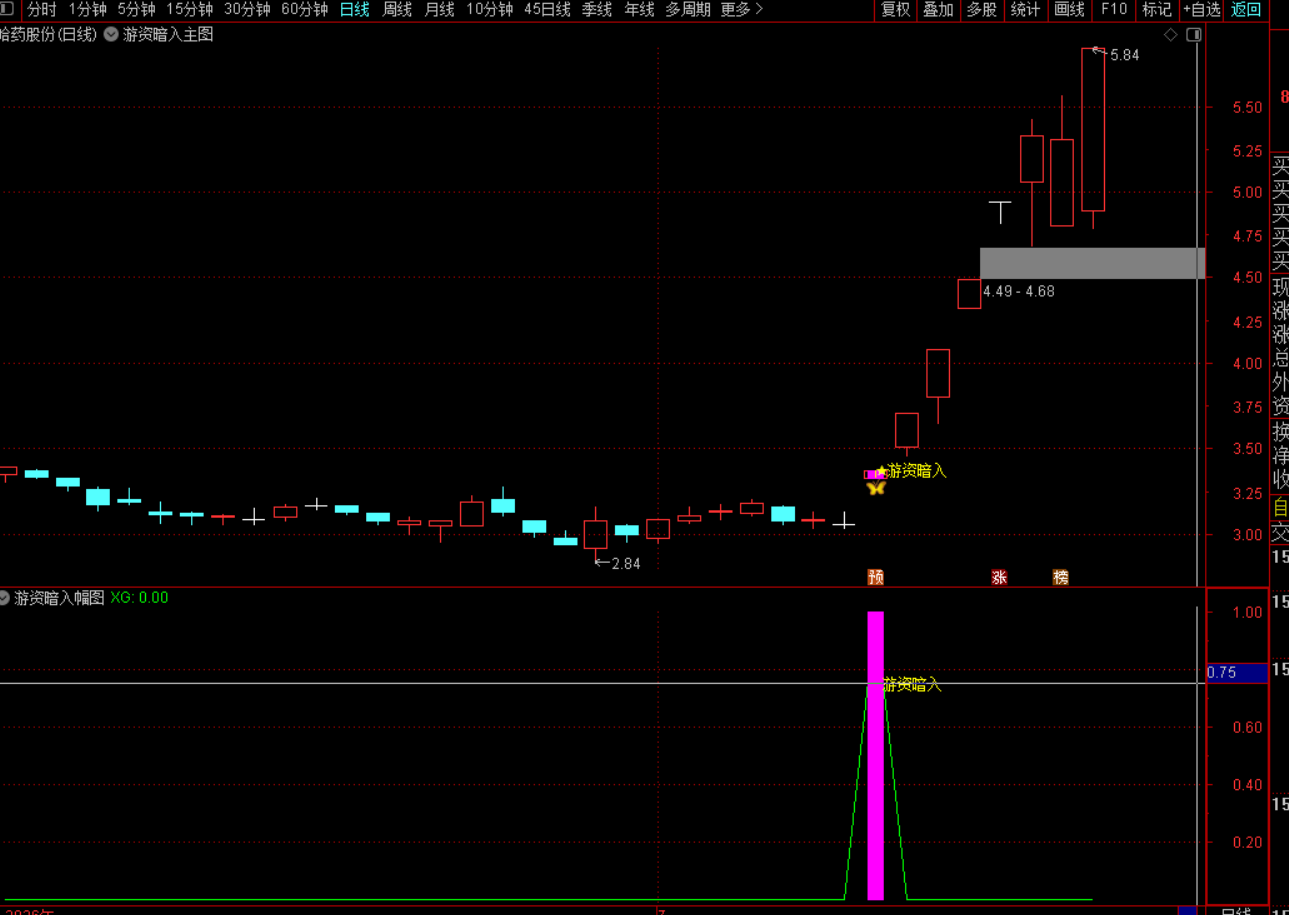The image size is (1289, 915).
Task: Open the 画线 drawing tools
Action: pyautogui.click(x=1070, y=9)
